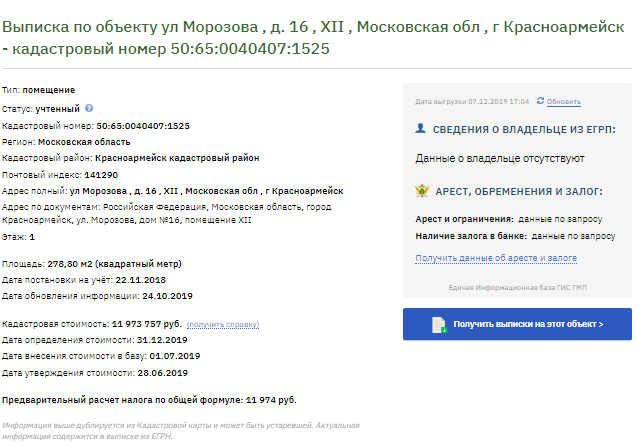Click the owner person icon in ЕГРП section
Viewport: 638px width, 445px height.
pos(420,129)
